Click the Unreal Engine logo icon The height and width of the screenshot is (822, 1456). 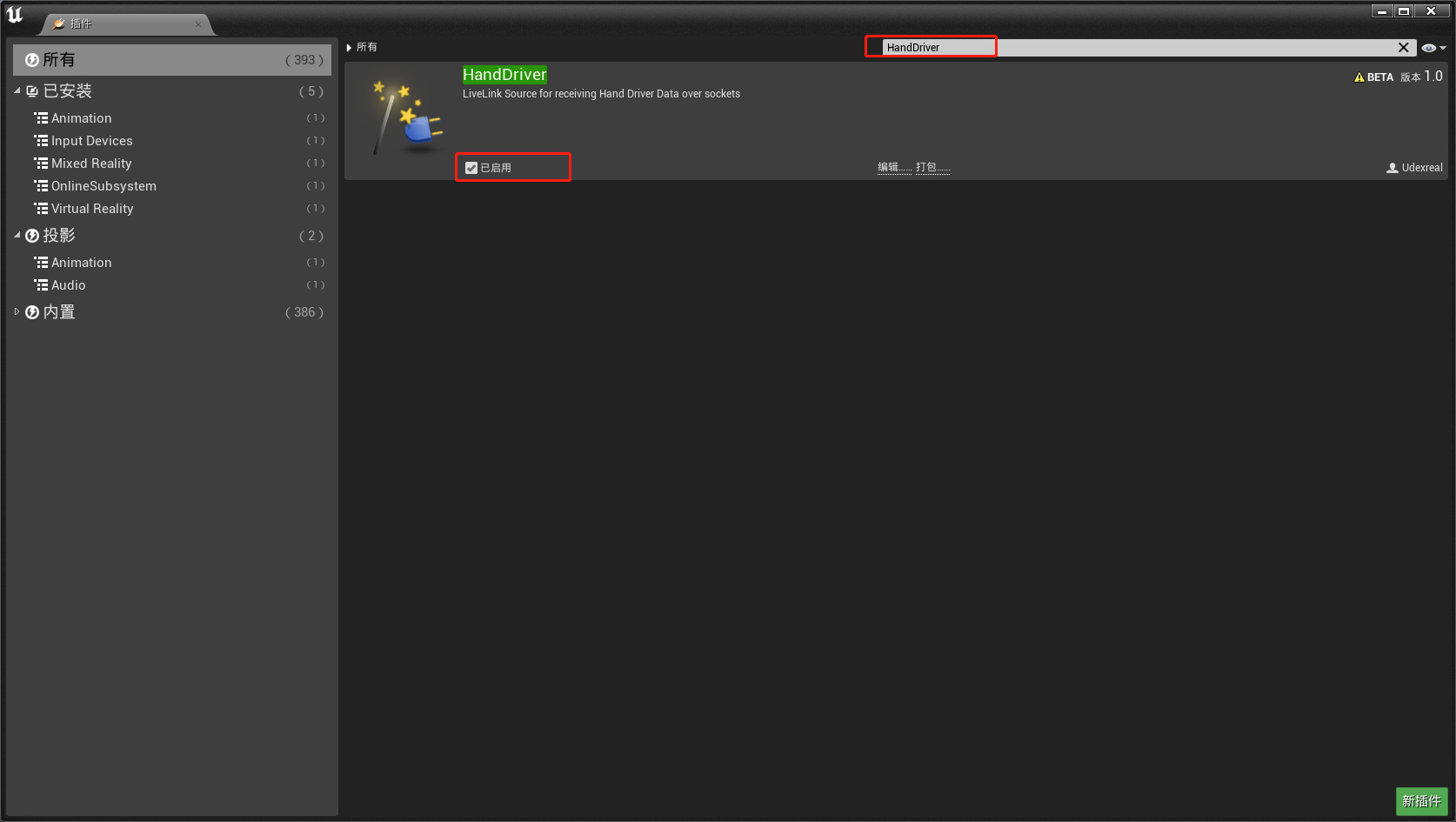[x=15, y=15]
